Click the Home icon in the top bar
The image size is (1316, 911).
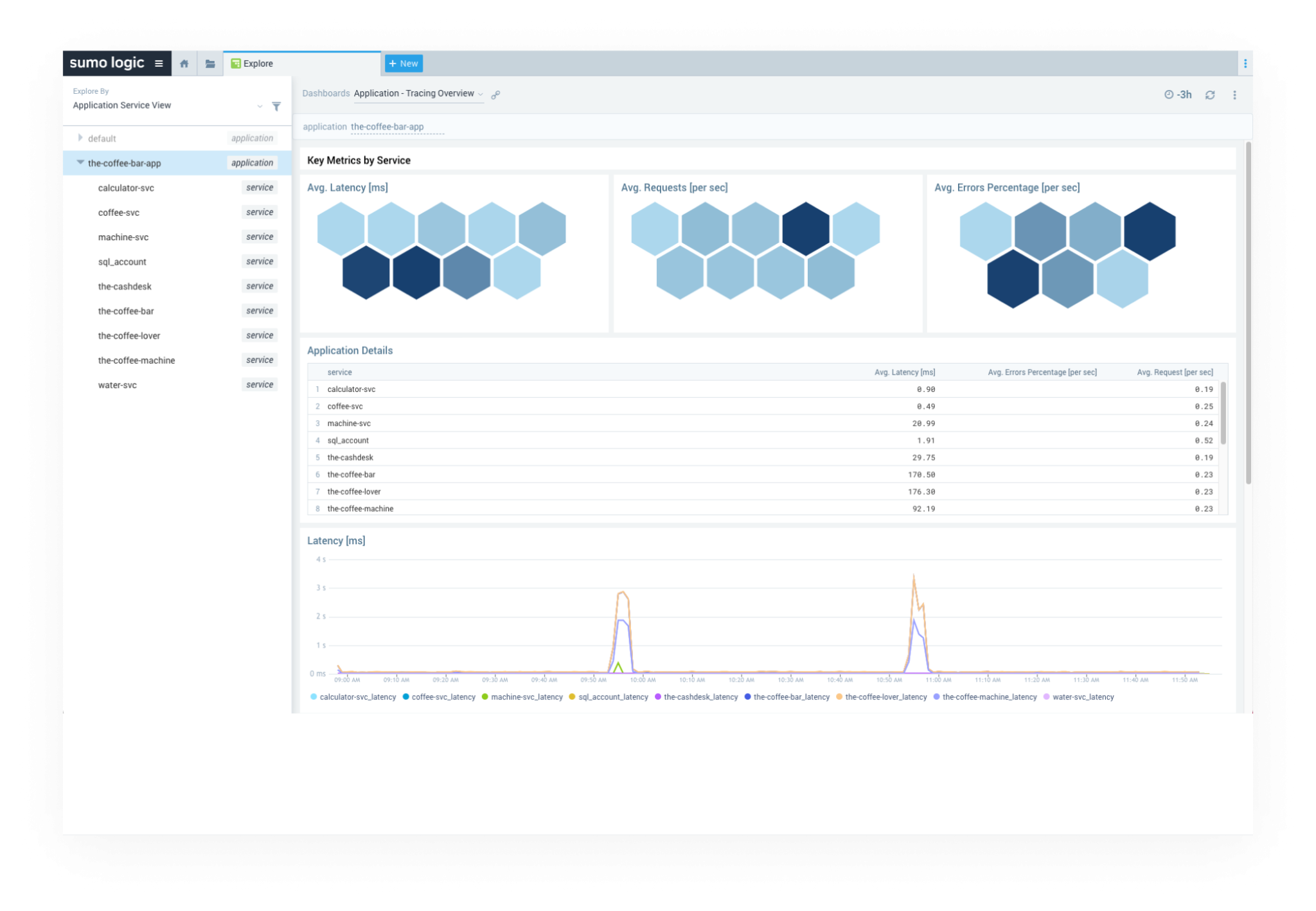point(184,64)
